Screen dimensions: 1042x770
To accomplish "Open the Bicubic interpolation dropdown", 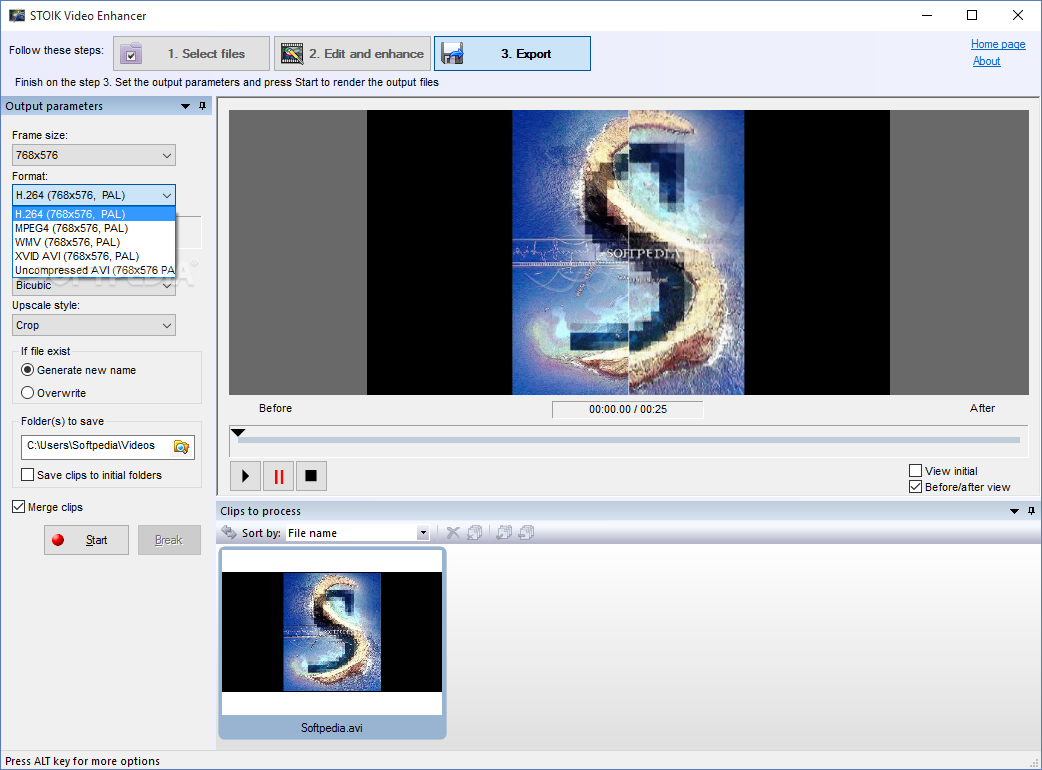I will pyautogui.click(x=94, y=286).
